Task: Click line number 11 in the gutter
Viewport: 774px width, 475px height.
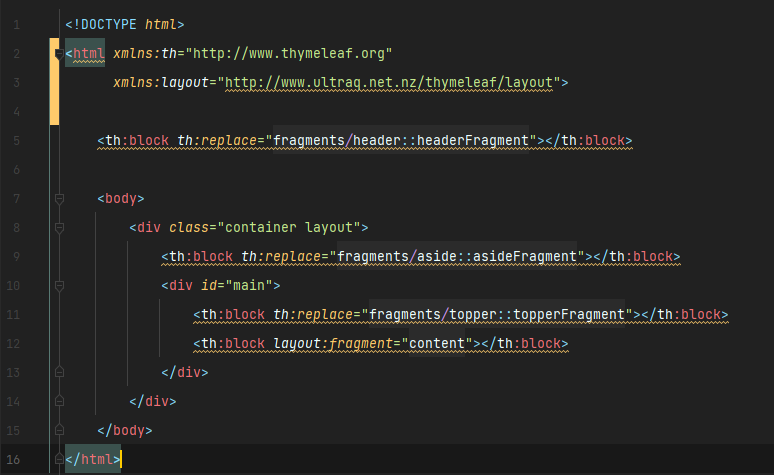Action: coord(13,315)
